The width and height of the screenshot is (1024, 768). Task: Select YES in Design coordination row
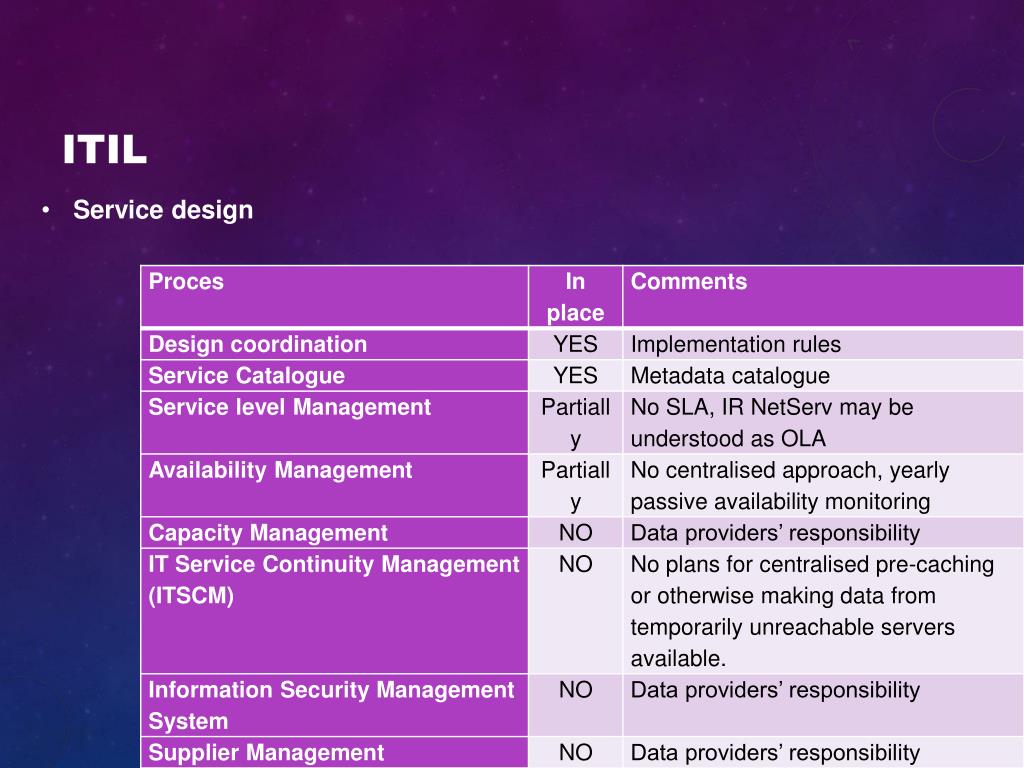[x=575, y=344]
